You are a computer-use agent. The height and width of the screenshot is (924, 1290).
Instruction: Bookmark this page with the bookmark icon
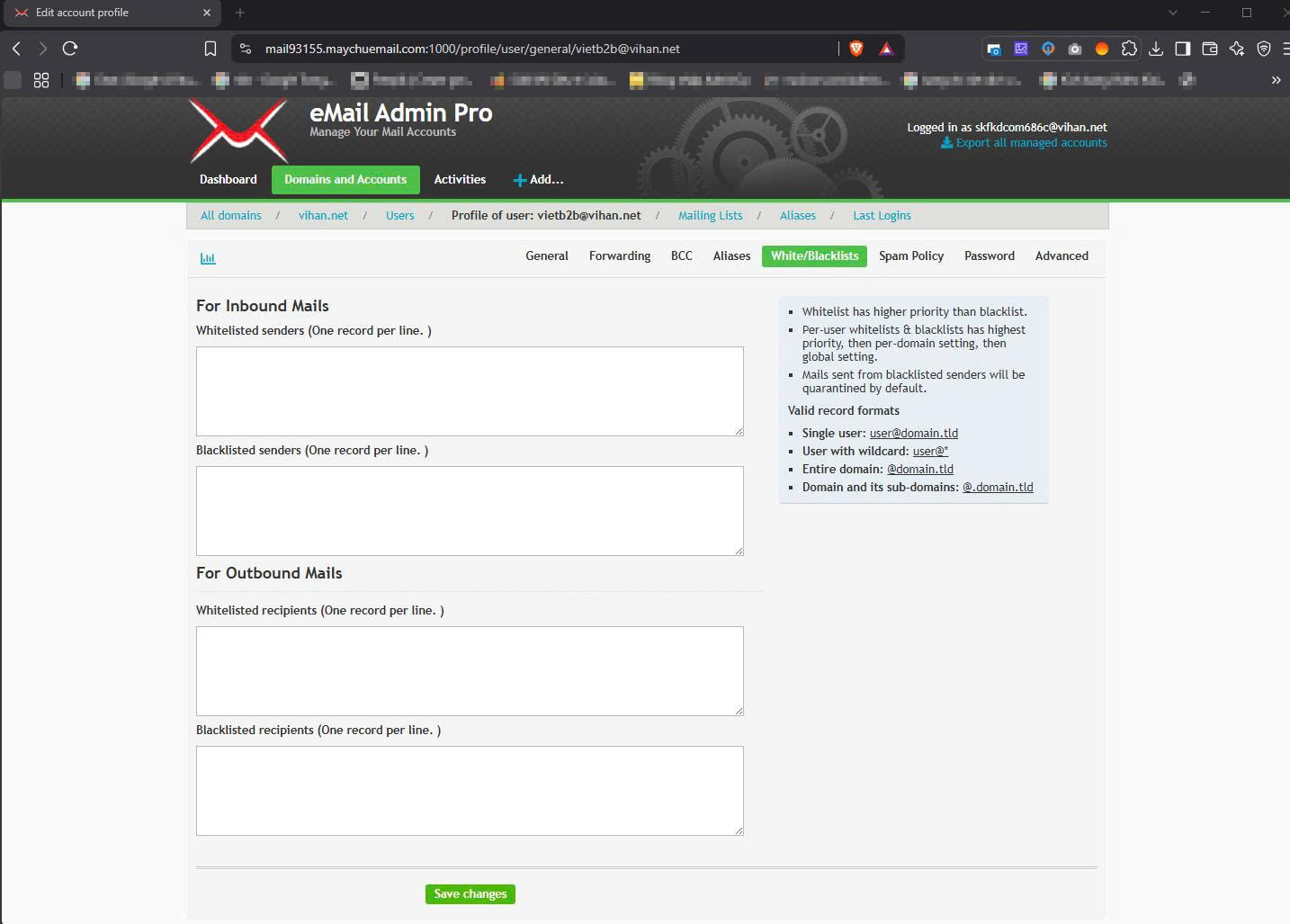coord(211,49)
